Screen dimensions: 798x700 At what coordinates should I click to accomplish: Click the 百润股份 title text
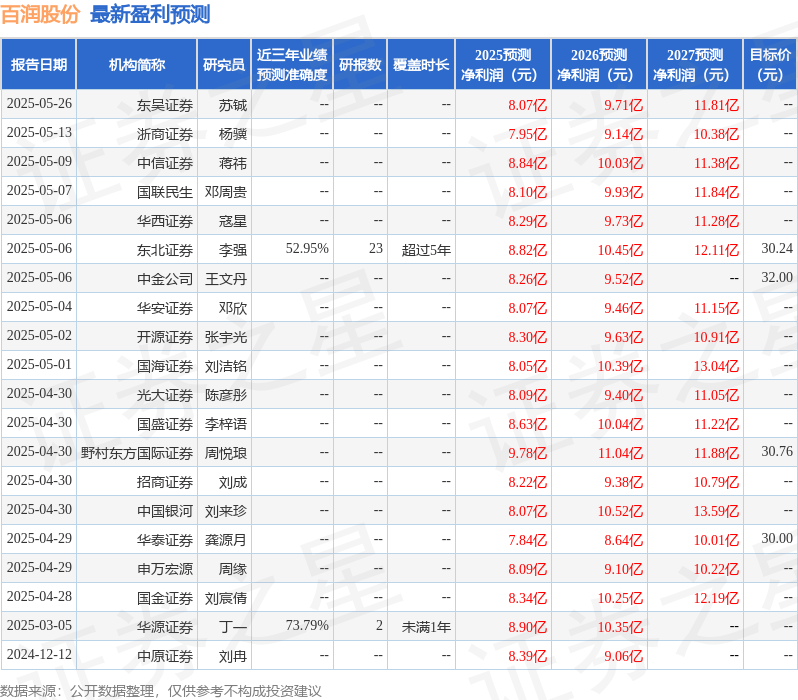pos(40,14)
